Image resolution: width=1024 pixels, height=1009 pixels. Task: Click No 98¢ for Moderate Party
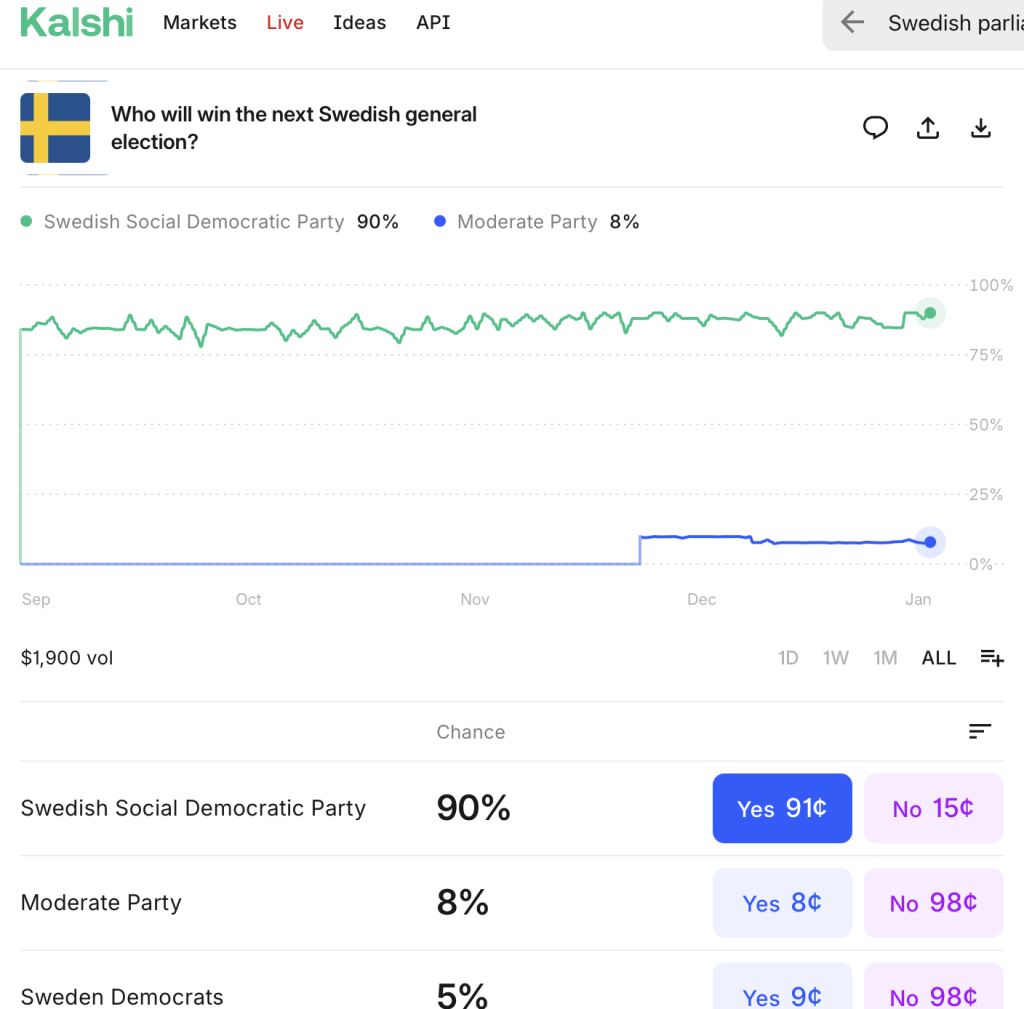click(933, 903)
